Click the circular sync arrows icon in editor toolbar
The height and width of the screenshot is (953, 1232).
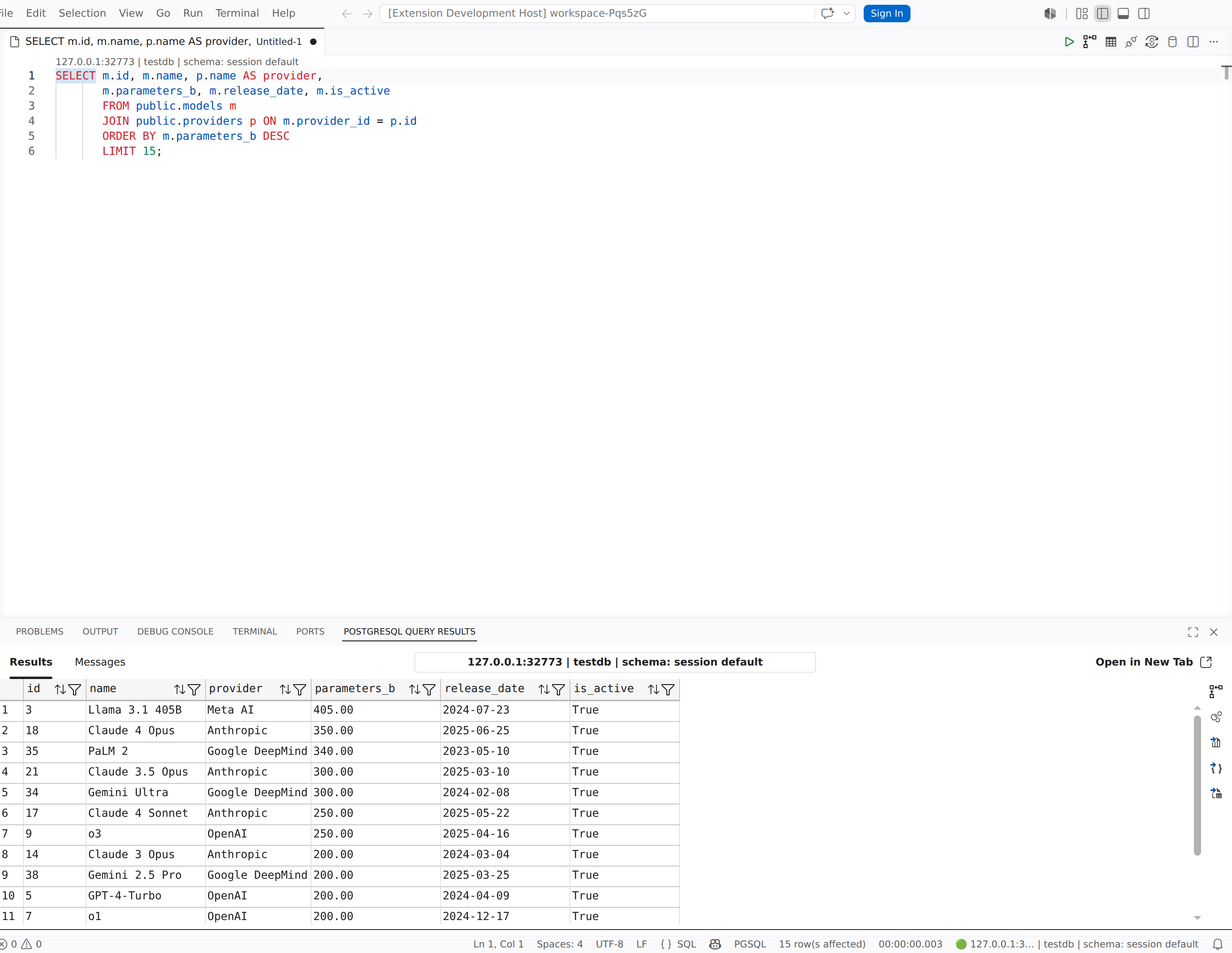point(1152,42)
